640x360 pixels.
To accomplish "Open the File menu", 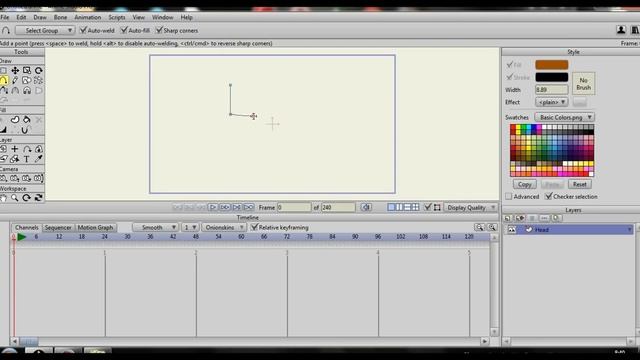I will 4,17.
